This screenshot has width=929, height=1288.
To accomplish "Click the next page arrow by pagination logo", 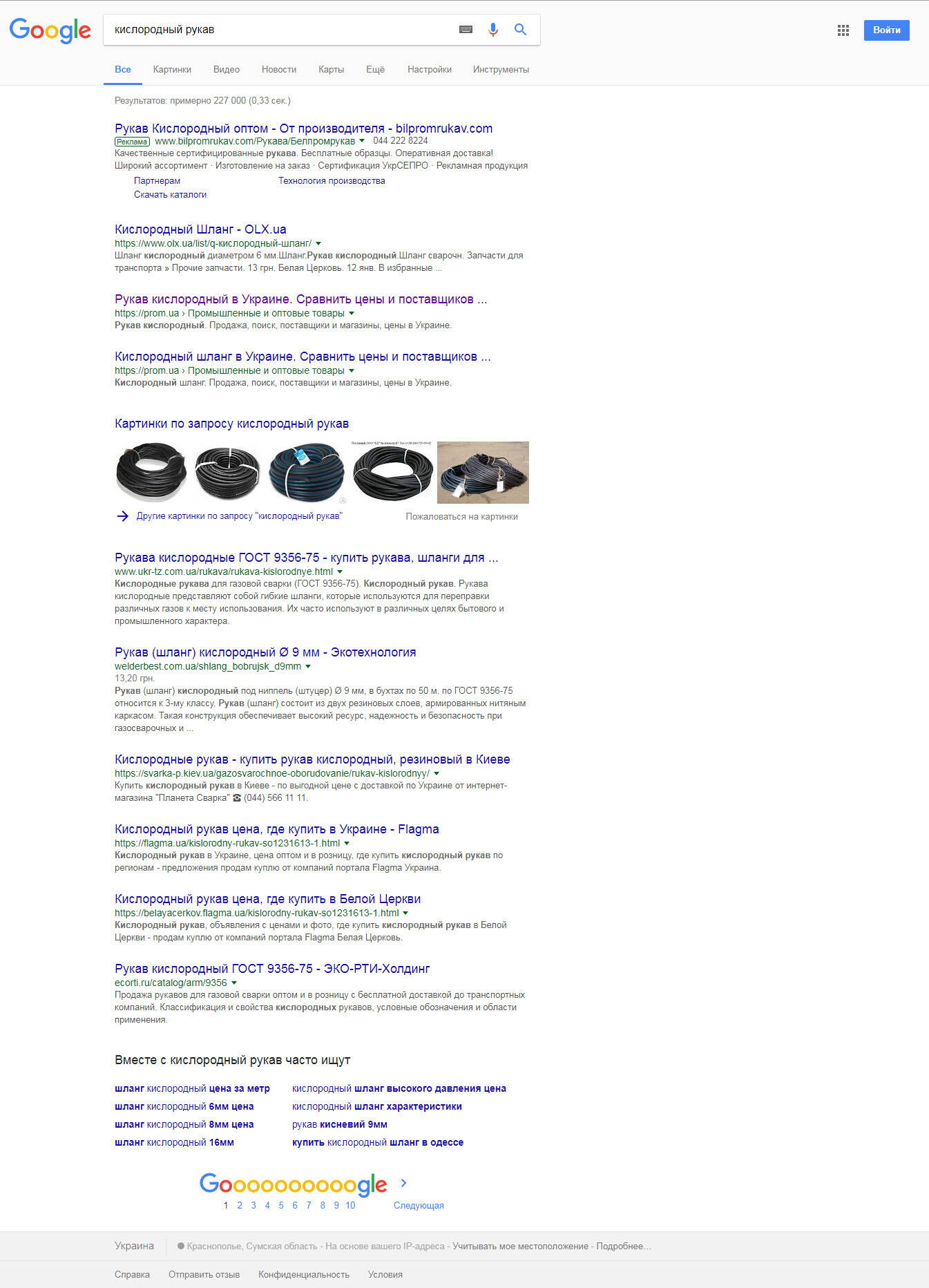I will click(404, 1183).
